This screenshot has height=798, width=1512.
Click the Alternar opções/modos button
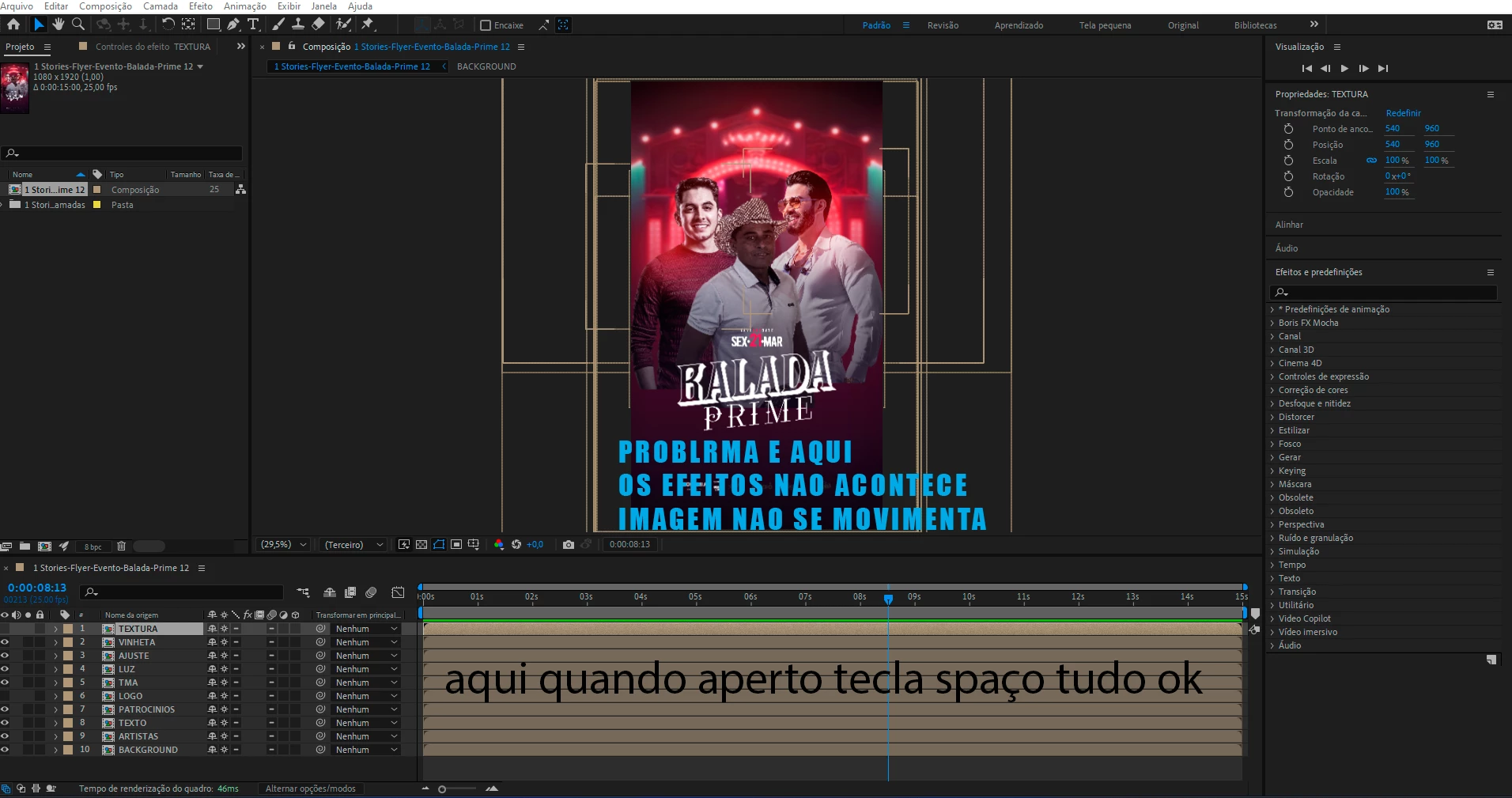tap(310, 789)
